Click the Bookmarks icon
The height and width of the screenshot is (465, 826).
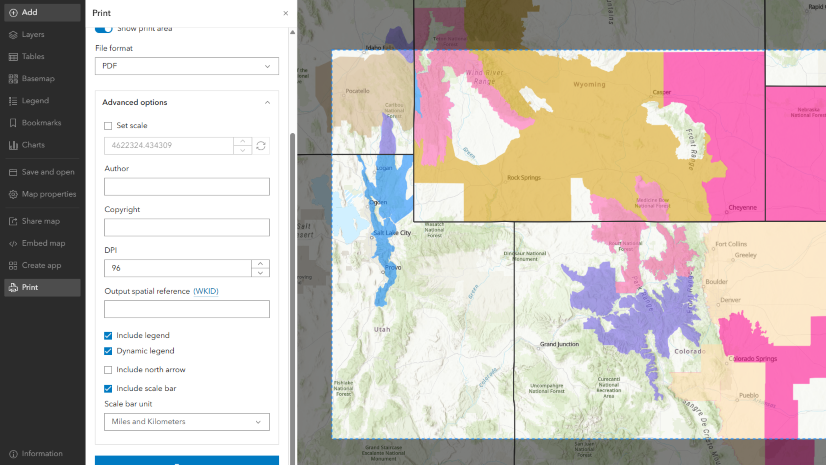[x=13, y=123]
